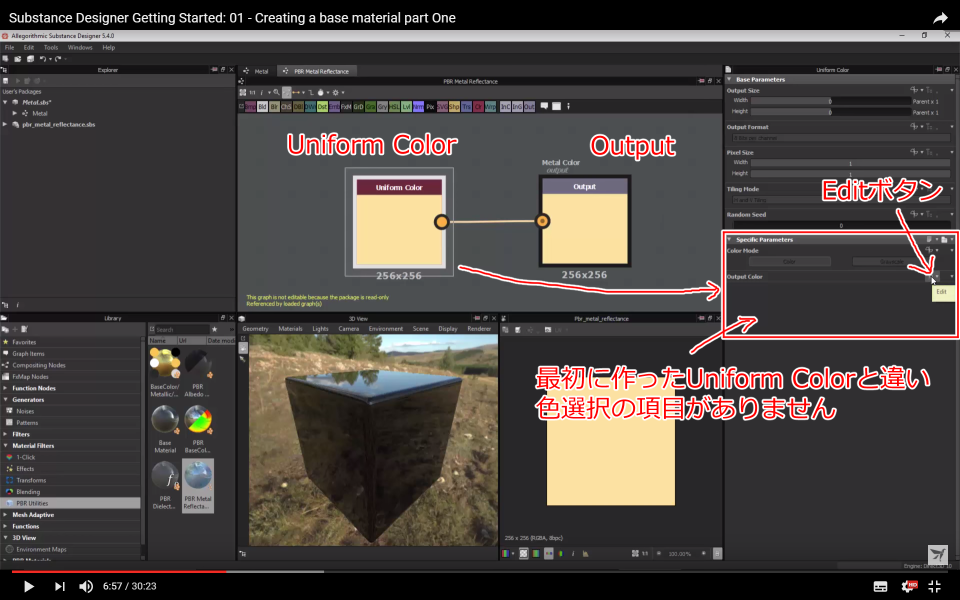Mute the video volume
This screenshot has height=600, width=960.
click(x=86, y=586)
